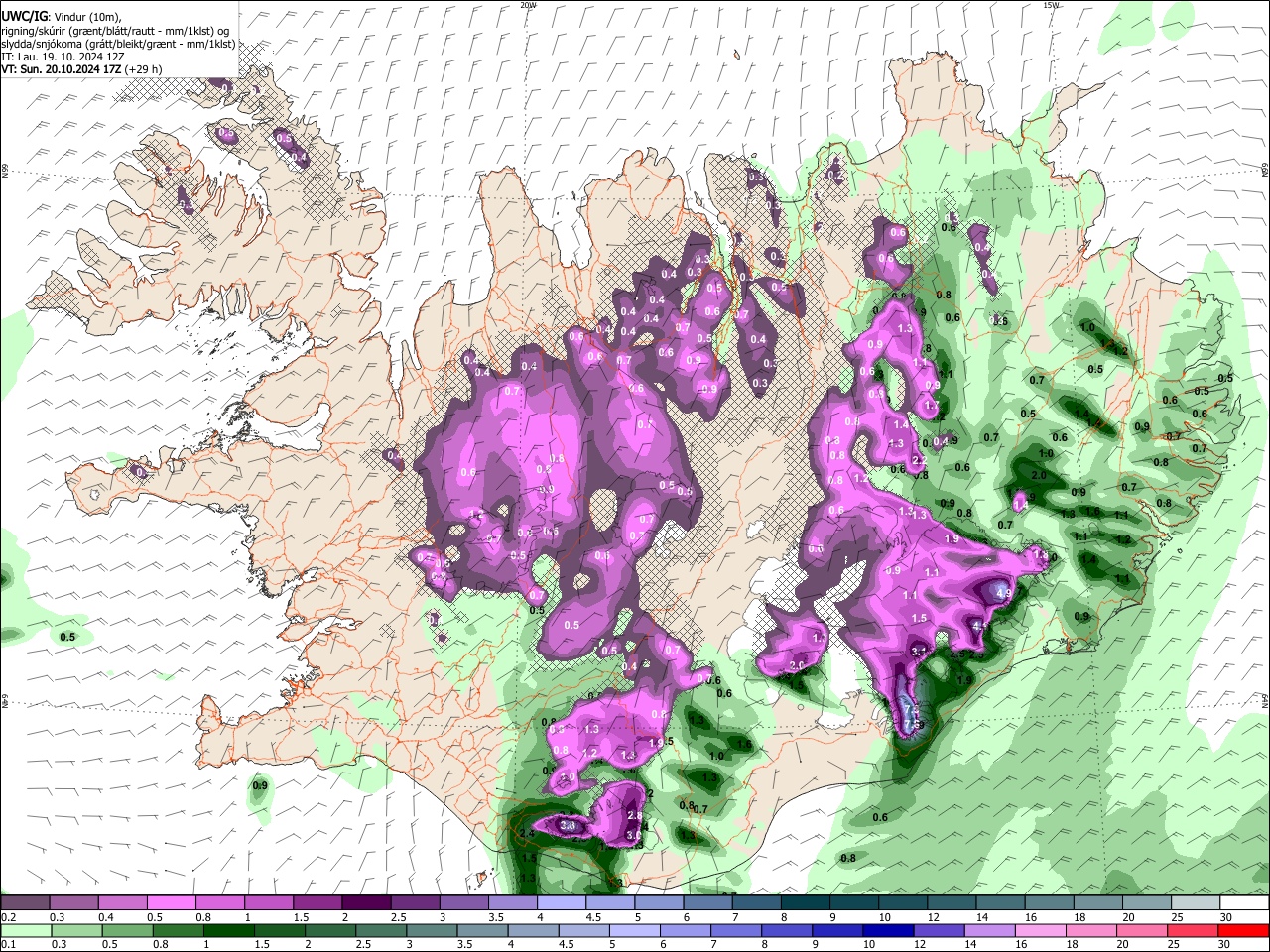Click the 'rigning/skúrir' legend description line

pyautogui.click(x=116, y=31)
